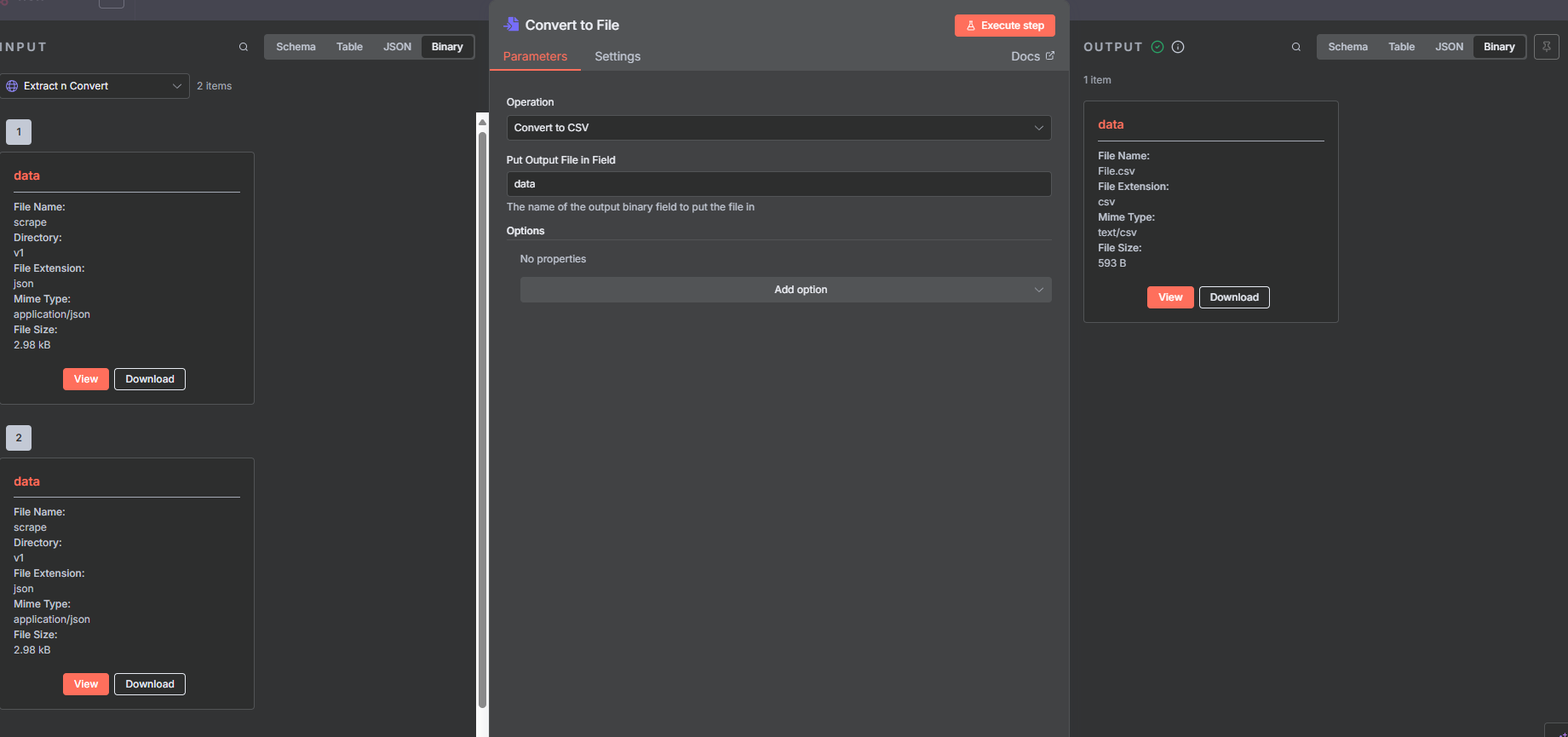Click the input panel vertical scrollbar
The height and width of the screenshot is (737, 1568).
(482, 417)
